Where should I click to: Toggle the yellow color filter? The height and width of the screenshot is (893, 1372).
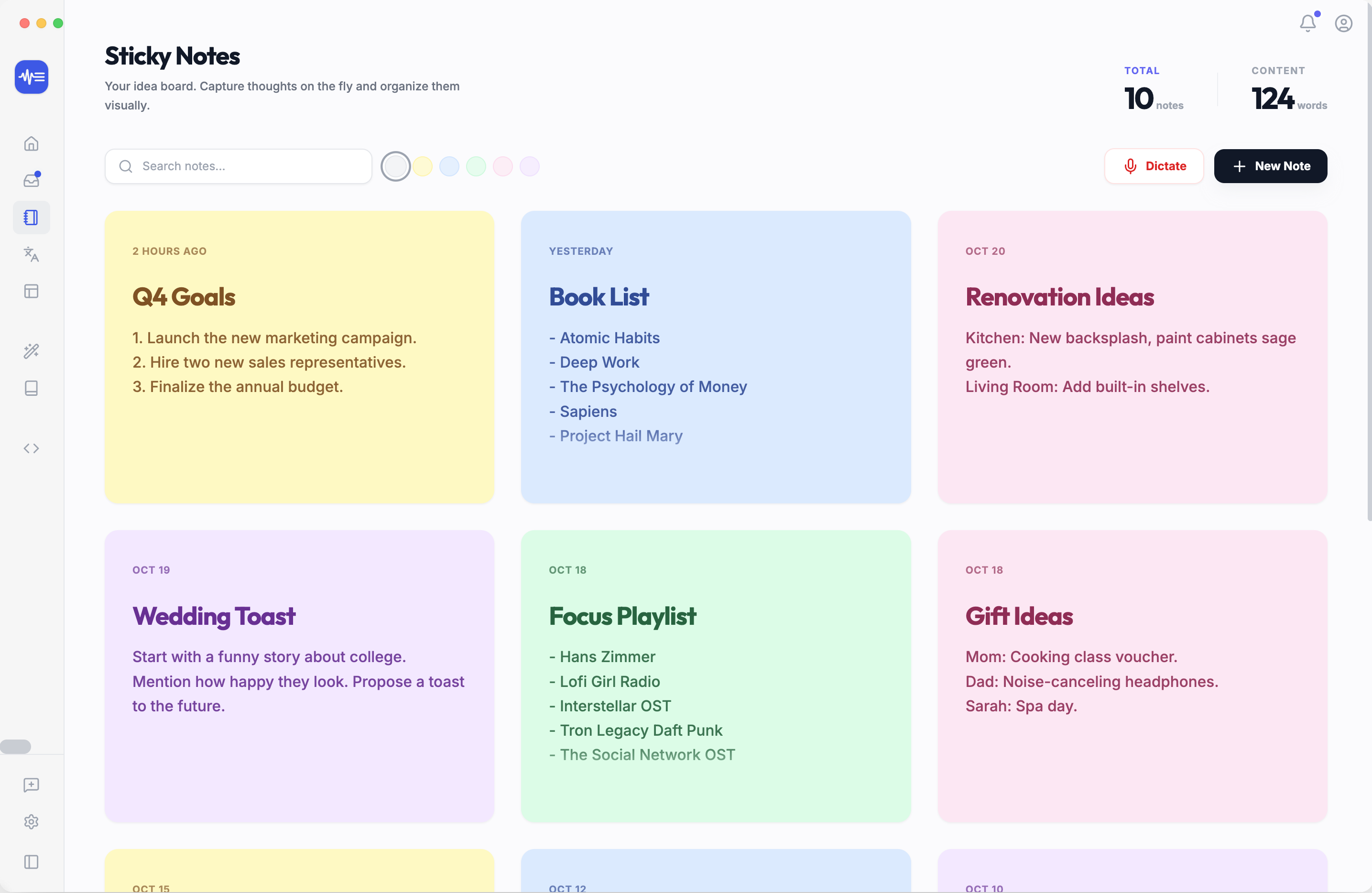423,166
